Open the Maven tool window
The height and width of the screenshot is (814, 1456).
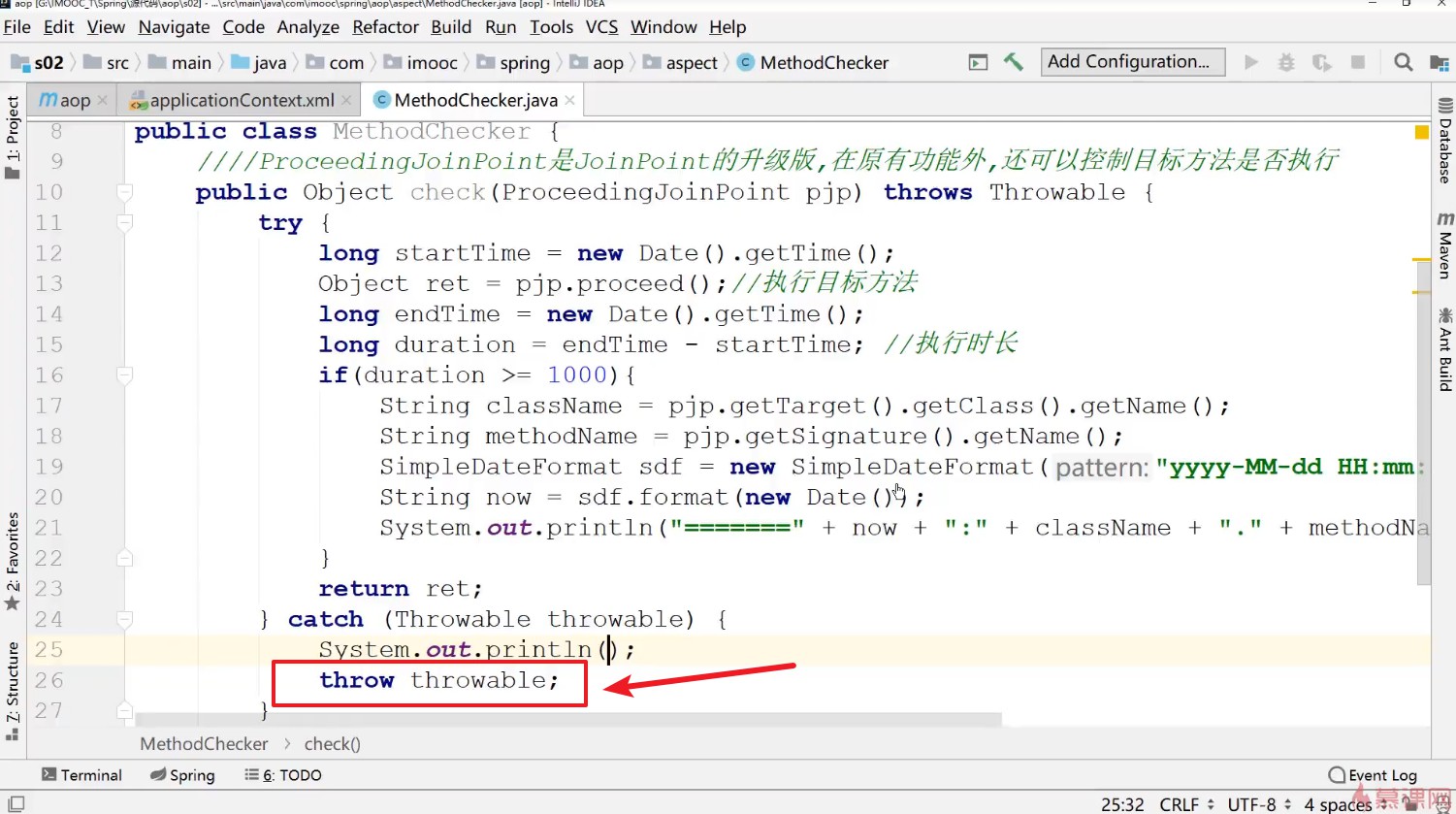[x=1444, y=245]
